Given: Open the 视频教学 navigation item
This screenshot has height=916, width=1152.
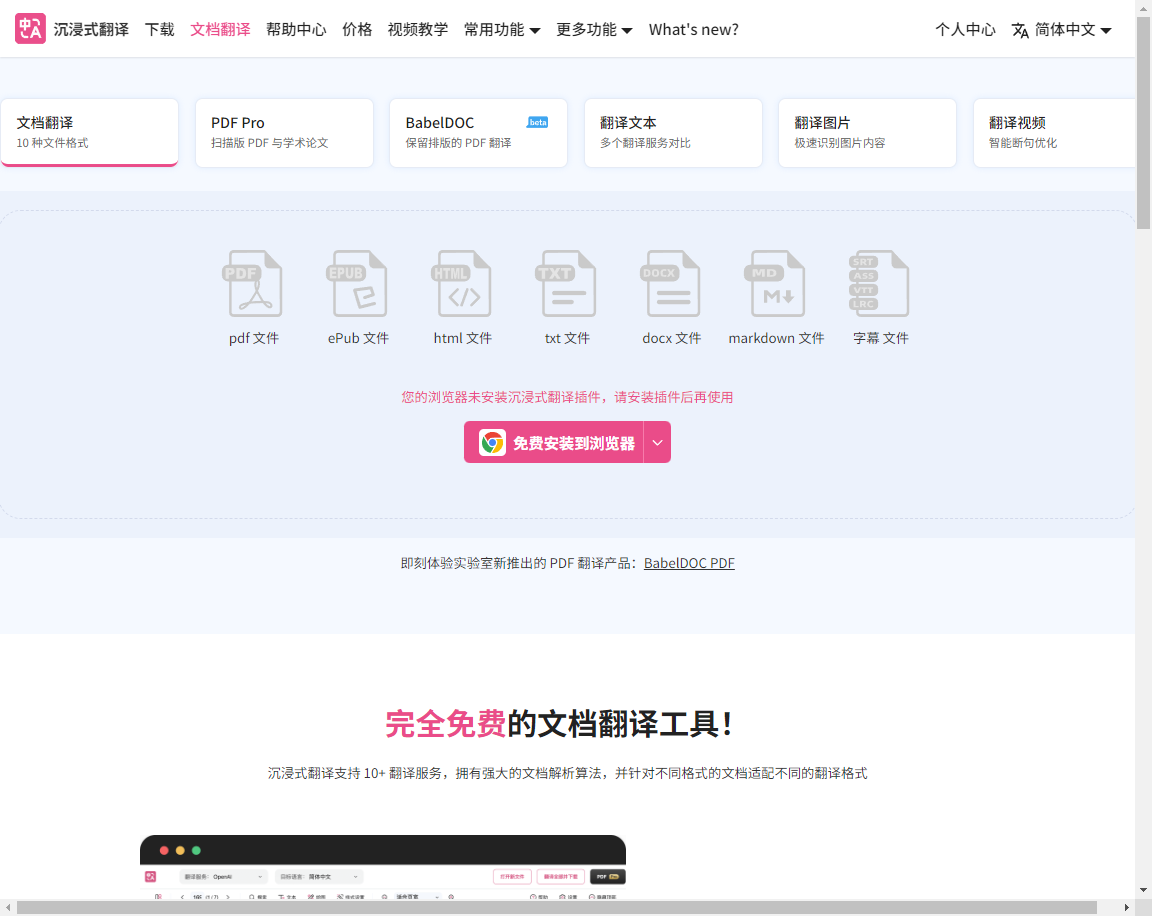Looking at the screenshot, I should pyautogui.click(x=418, y=29).
